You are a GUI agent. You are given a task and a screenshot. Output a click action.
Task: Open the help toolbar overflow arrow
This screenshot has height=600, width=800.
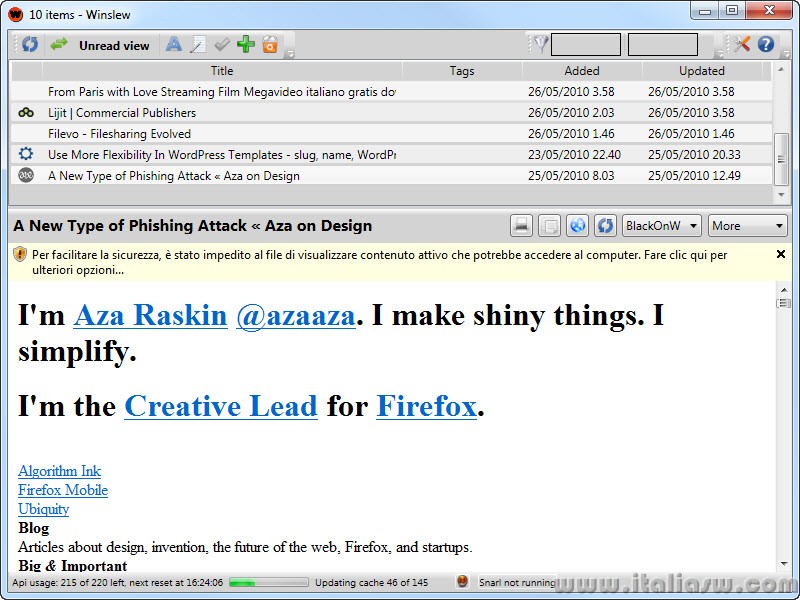click(x=786, y=54)
